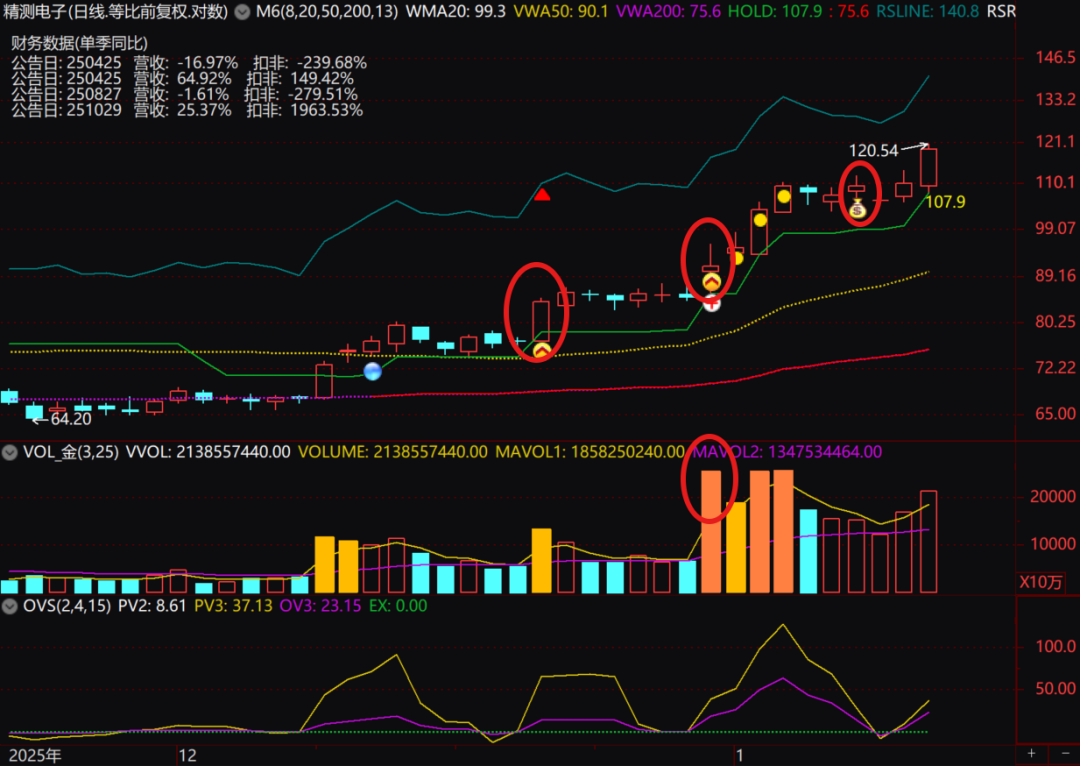Select the rightmost hollow red volume bar
This screenshot has width=1080, height=766.
pyautogui.click(x=928, y=541)
